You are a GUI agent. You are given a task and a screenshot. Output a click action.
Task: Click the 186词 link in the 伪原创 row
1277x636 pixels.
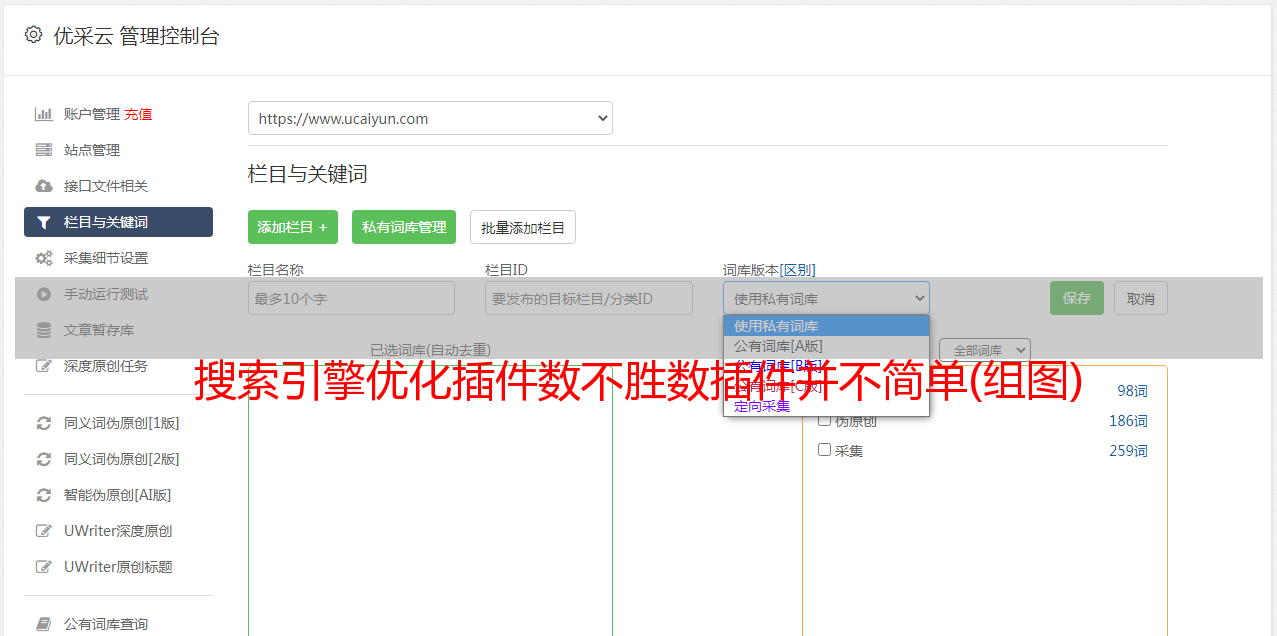1128,421
